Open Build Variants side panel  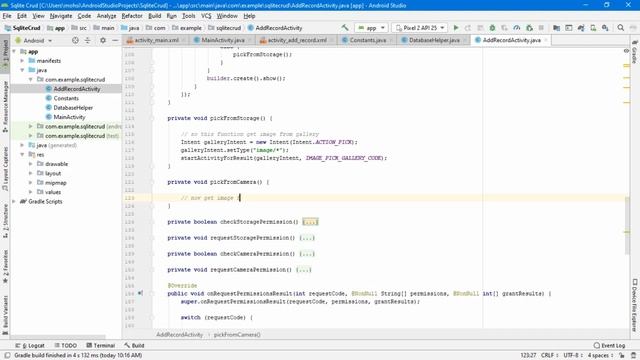(x=5, y=315)
